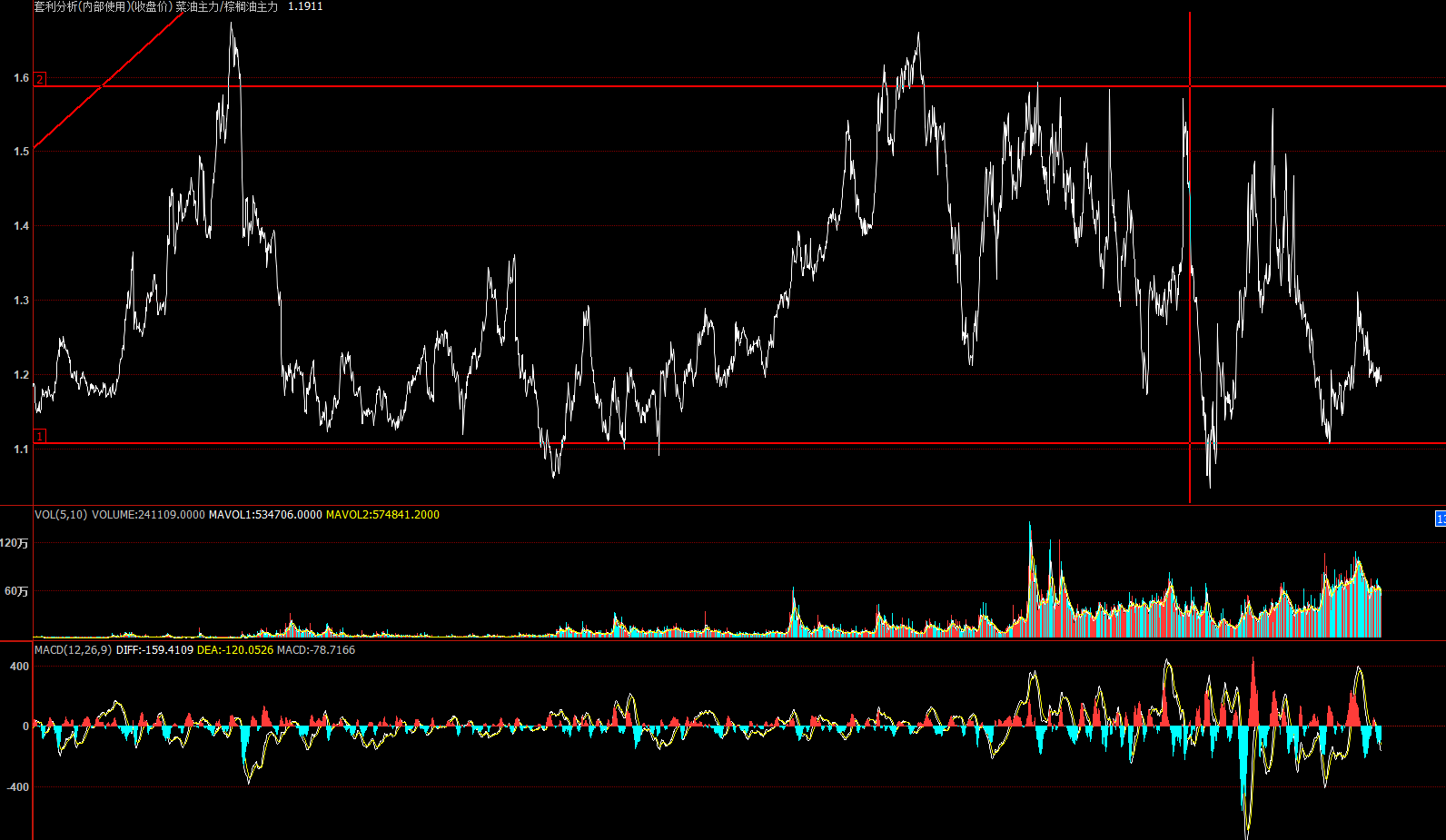
Task: Click the yellow DEA value label
Action: [x=234, y=650]
